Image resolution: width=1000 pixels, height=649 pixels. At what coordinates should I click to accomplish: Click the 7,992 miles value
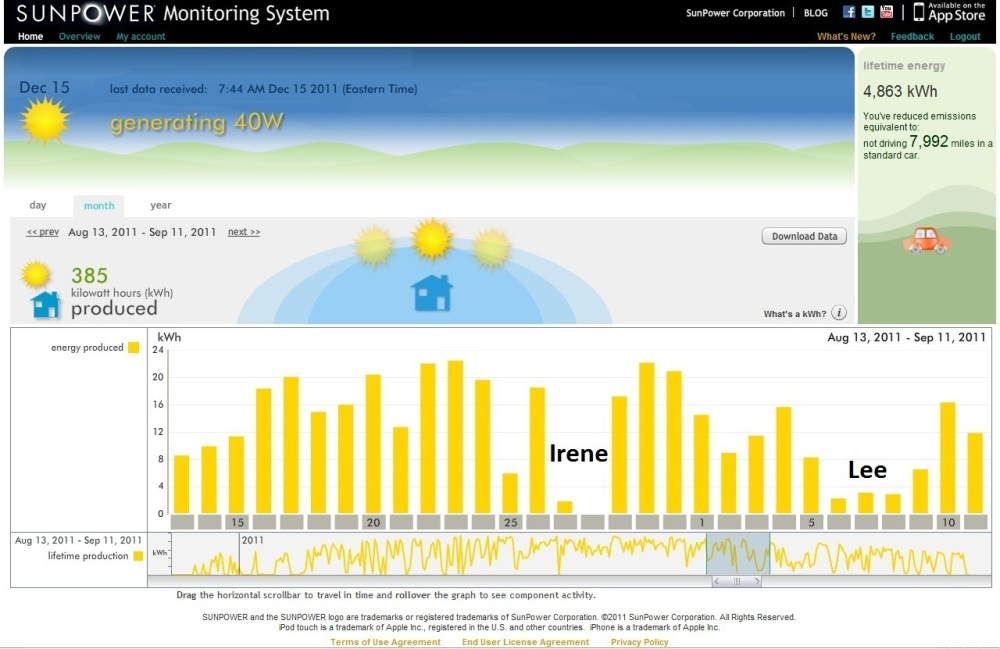[929, 141]
